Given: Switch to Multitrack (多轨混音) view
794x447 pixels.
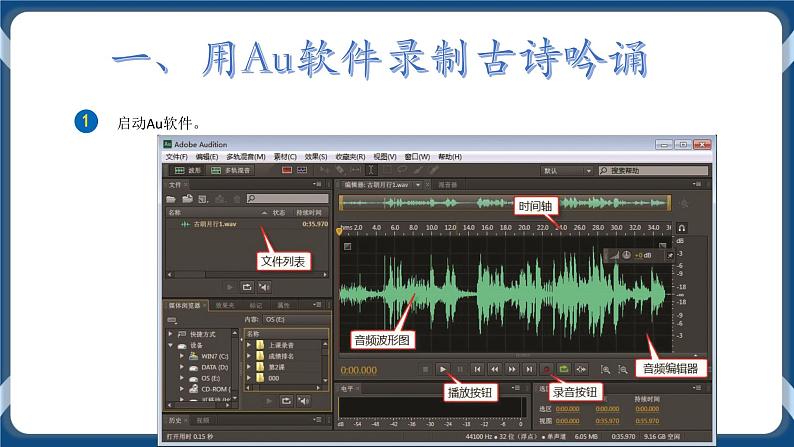Looking at the screenshot, I should 231,171.
